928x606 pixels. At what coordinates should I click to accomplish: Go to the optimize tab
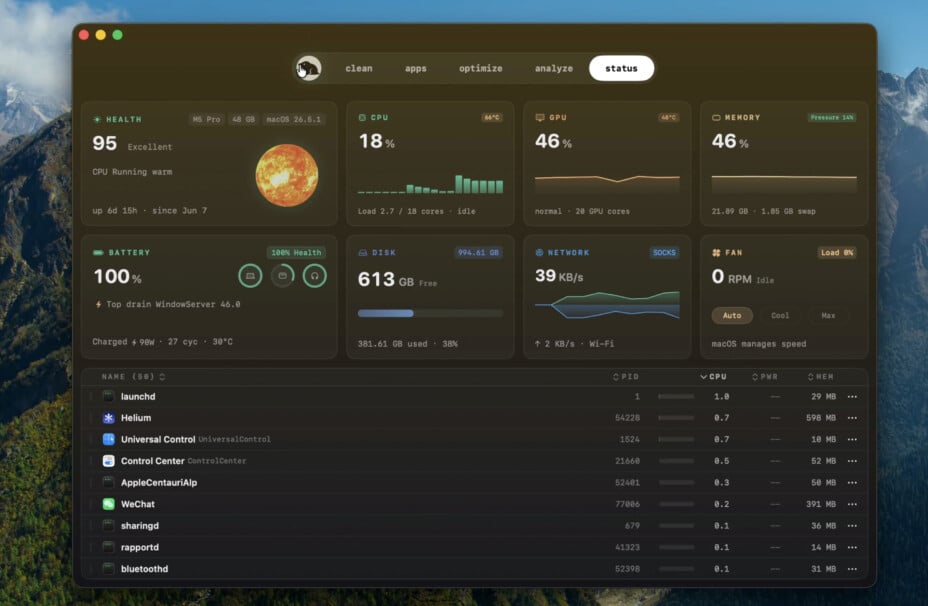pyautogui.click(x=481, y=69)
